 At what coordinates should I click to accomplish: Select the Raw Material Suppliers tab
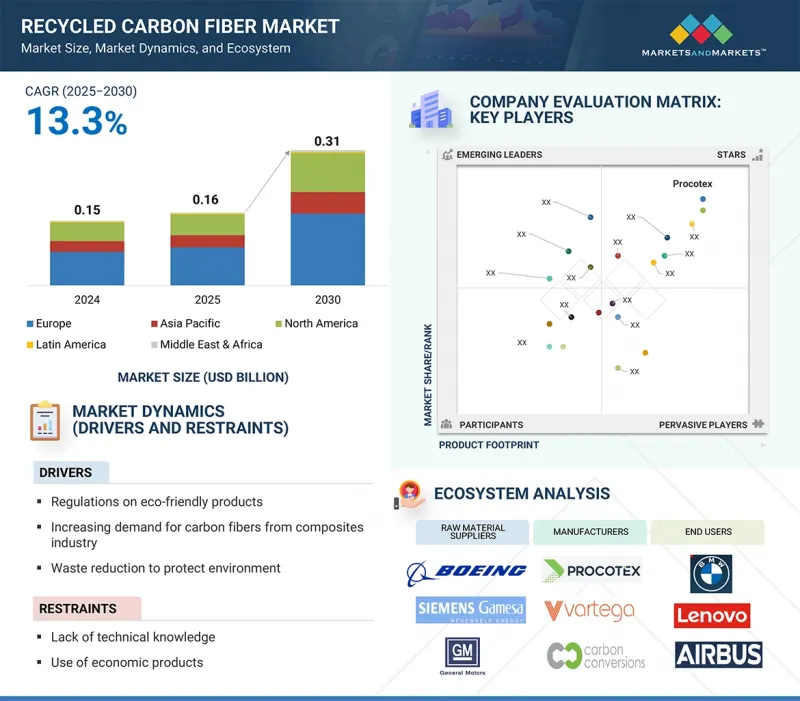pyautogui.click(x=472, y=532)
